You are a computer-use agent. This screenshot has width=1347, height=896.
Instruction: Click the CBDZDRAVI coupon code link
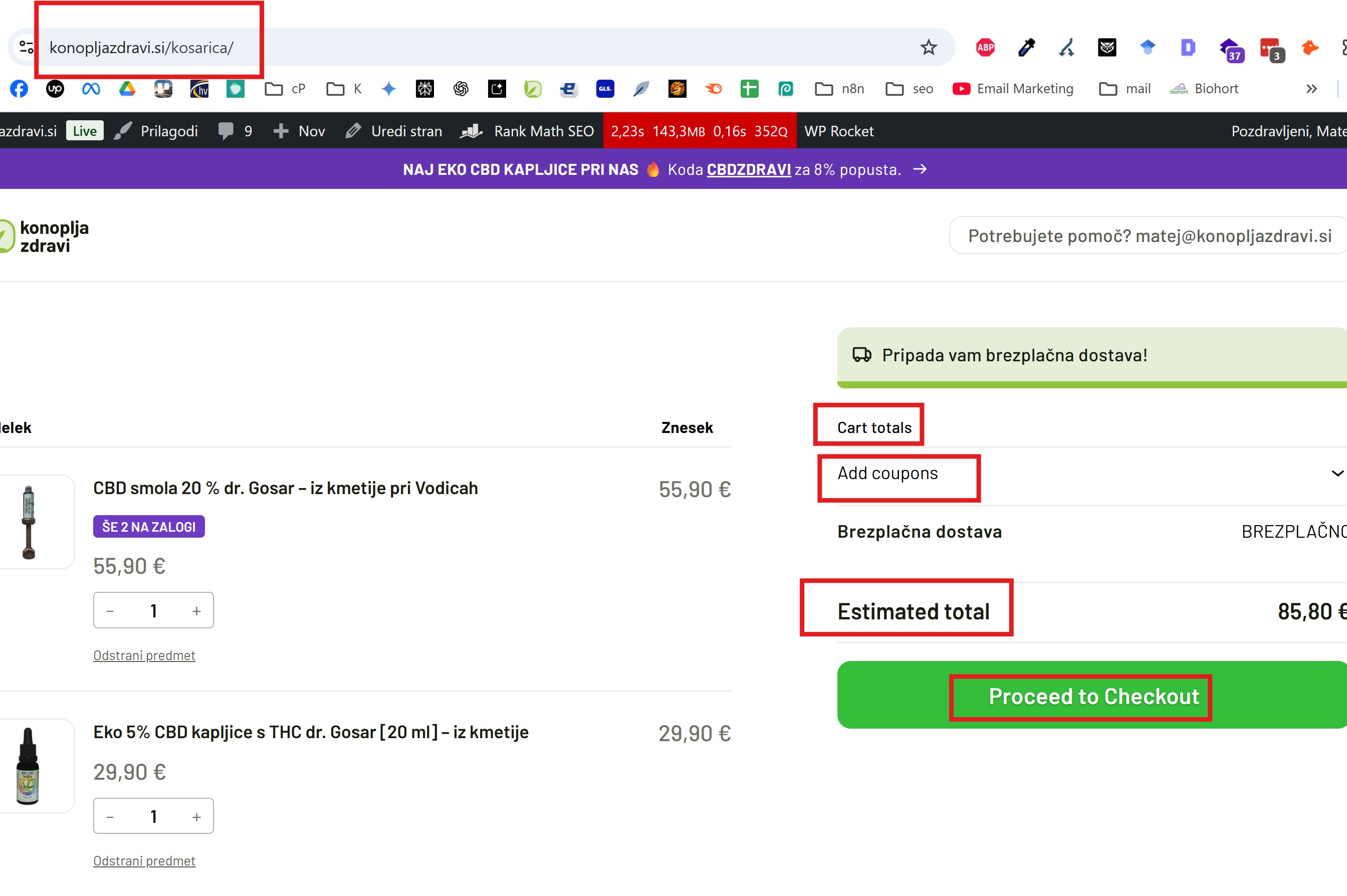coord(748,170)
